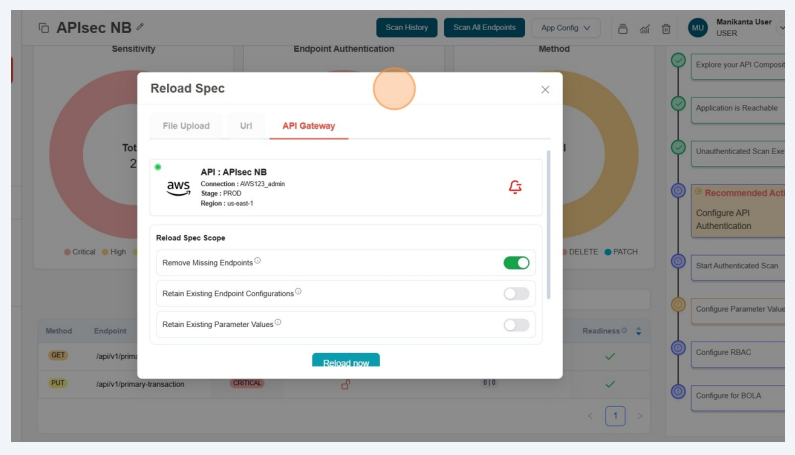Click the copy icon beside APIsec NB title
Image resolution: width=795 pixels, height=455 pixels.
[44, 28]
